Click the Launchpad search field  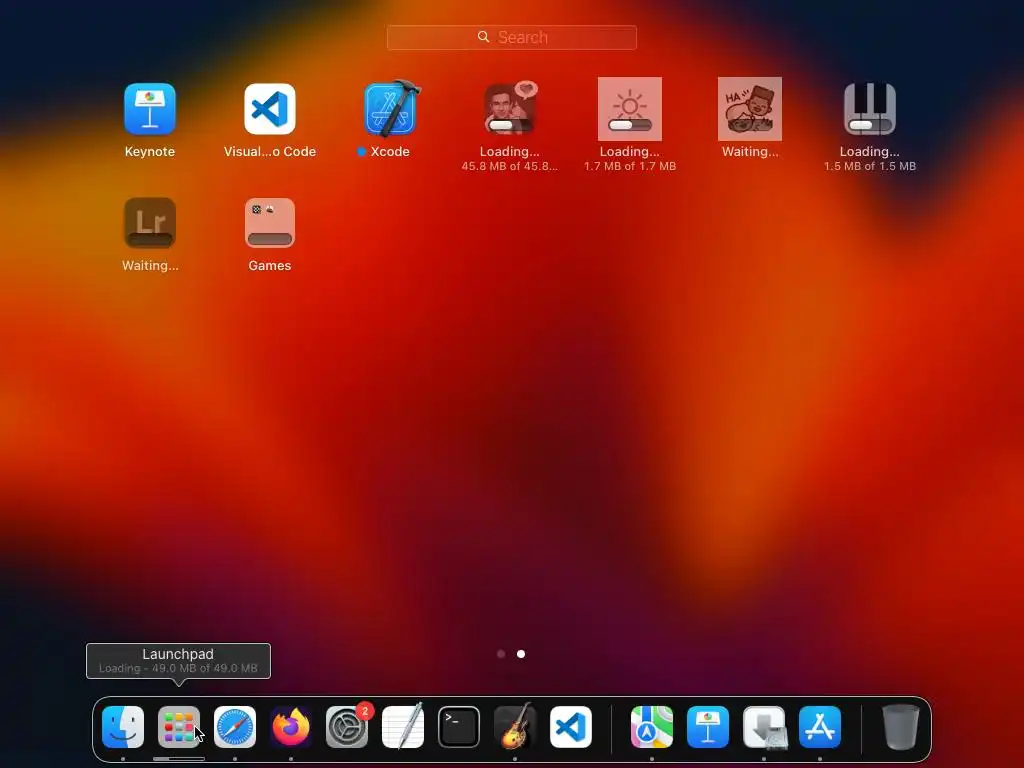point(511,37)
